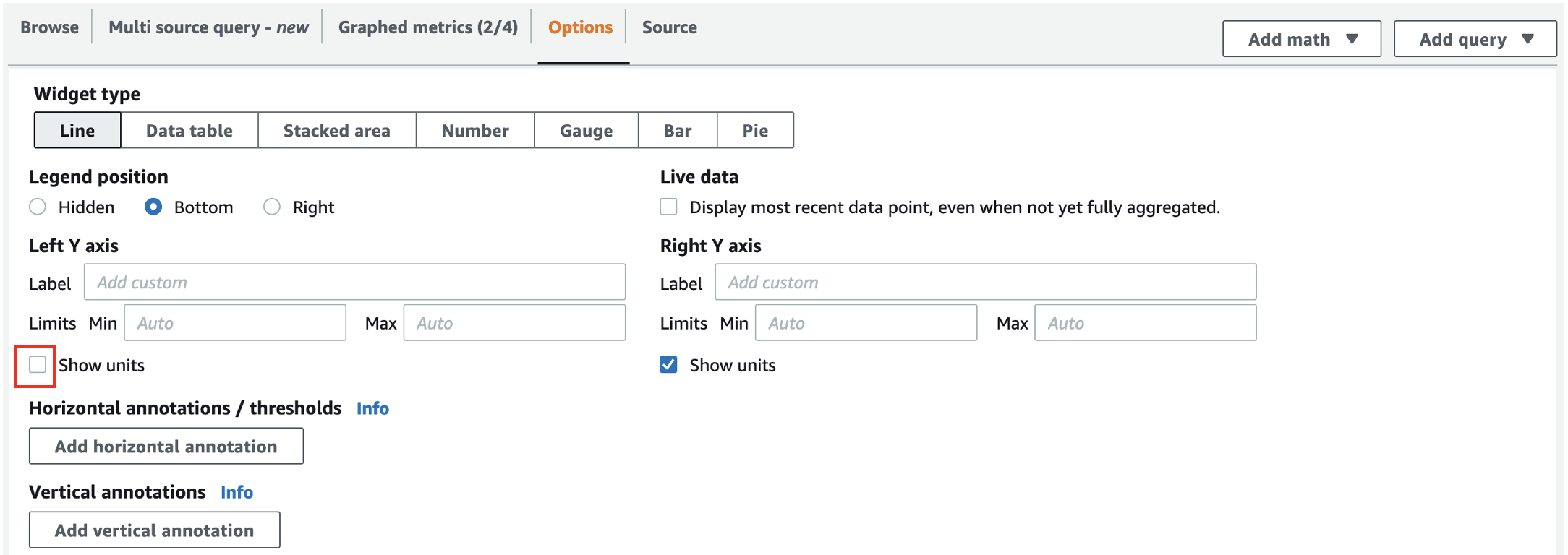Add a horizontal annotation
1568x555 pixels.
pos(166,447)
